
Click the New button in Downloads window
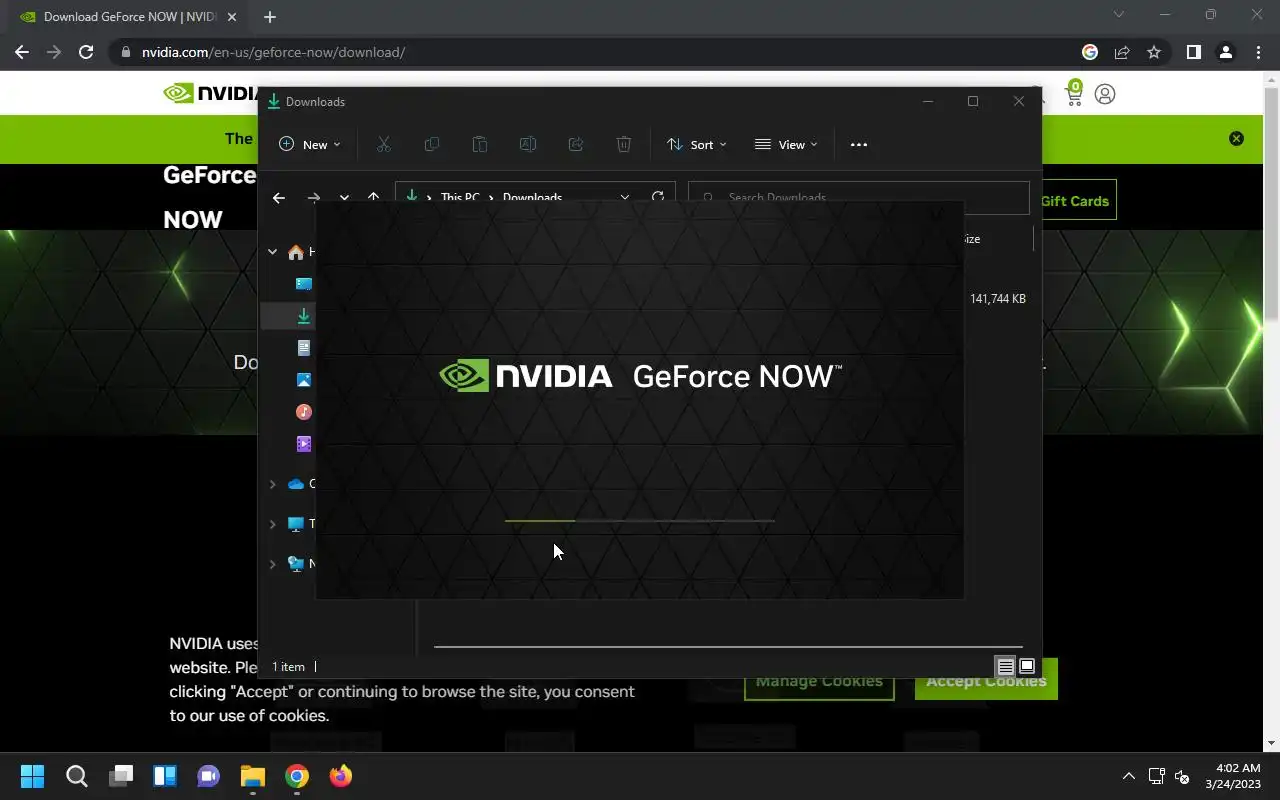pos(309,144)
